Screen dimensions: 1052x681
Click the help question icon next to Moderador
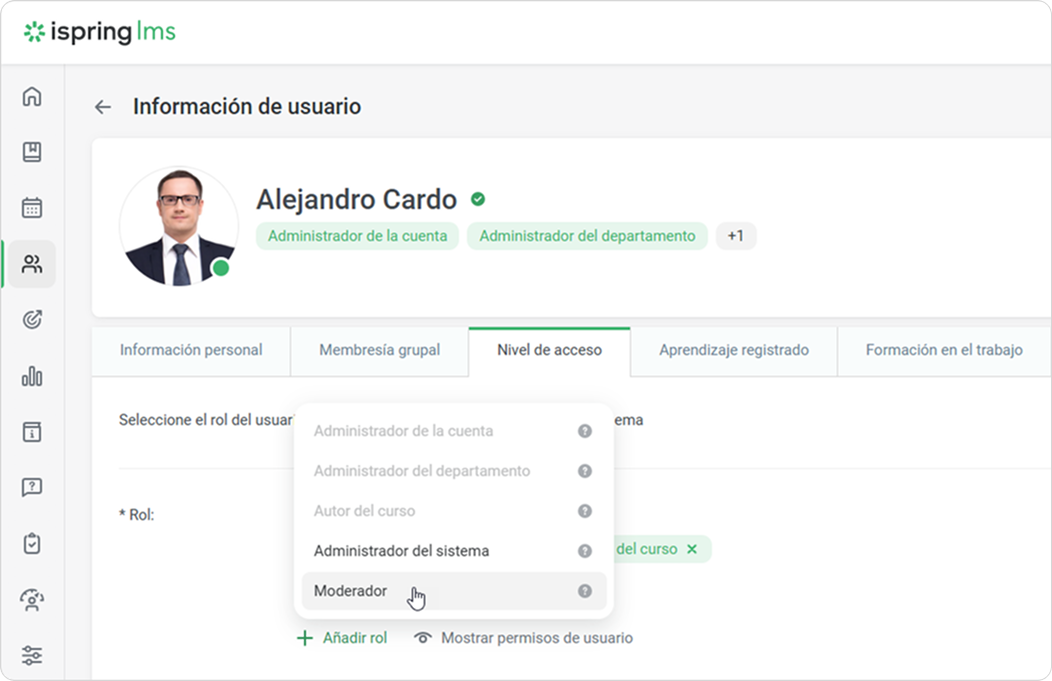(x=585, y=591)
